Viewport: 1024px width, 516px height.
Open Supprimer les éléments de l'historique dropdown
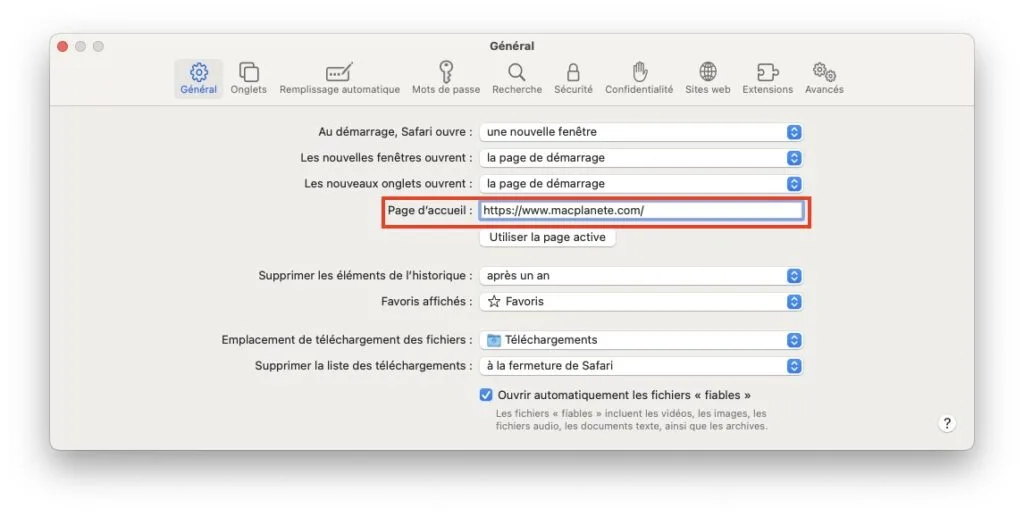pos(641,276)
